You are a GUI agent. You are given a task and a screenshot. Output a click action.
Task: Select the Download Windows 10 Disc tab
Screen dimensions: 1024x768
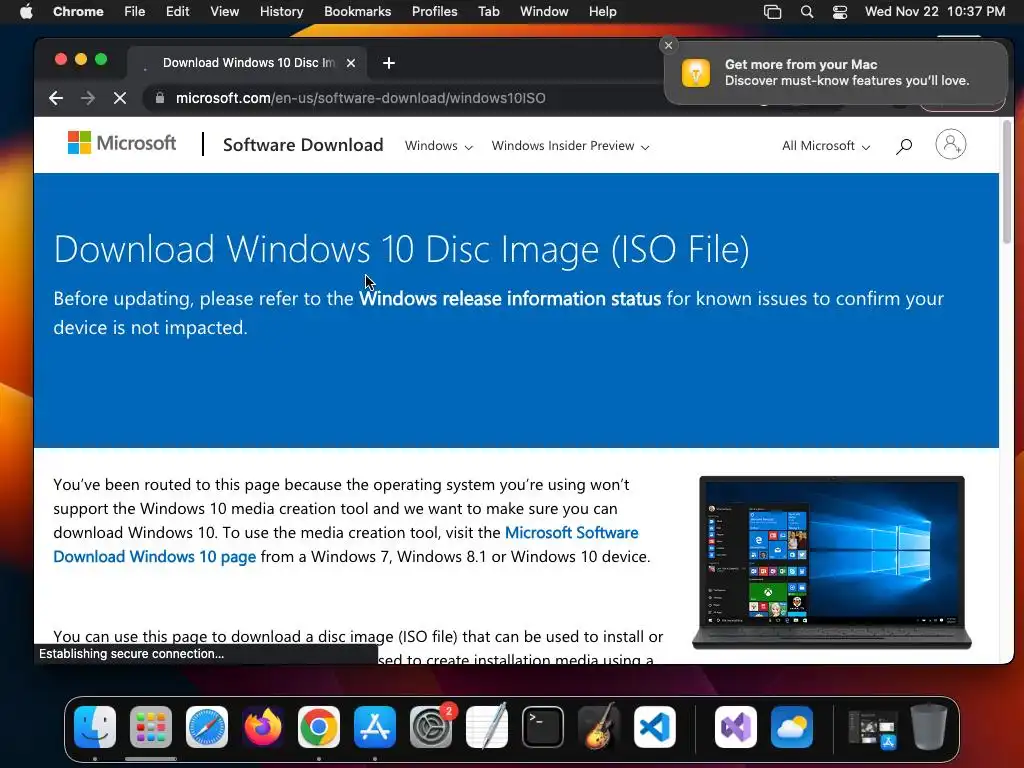pyautogui.click(x=247, y=63)
